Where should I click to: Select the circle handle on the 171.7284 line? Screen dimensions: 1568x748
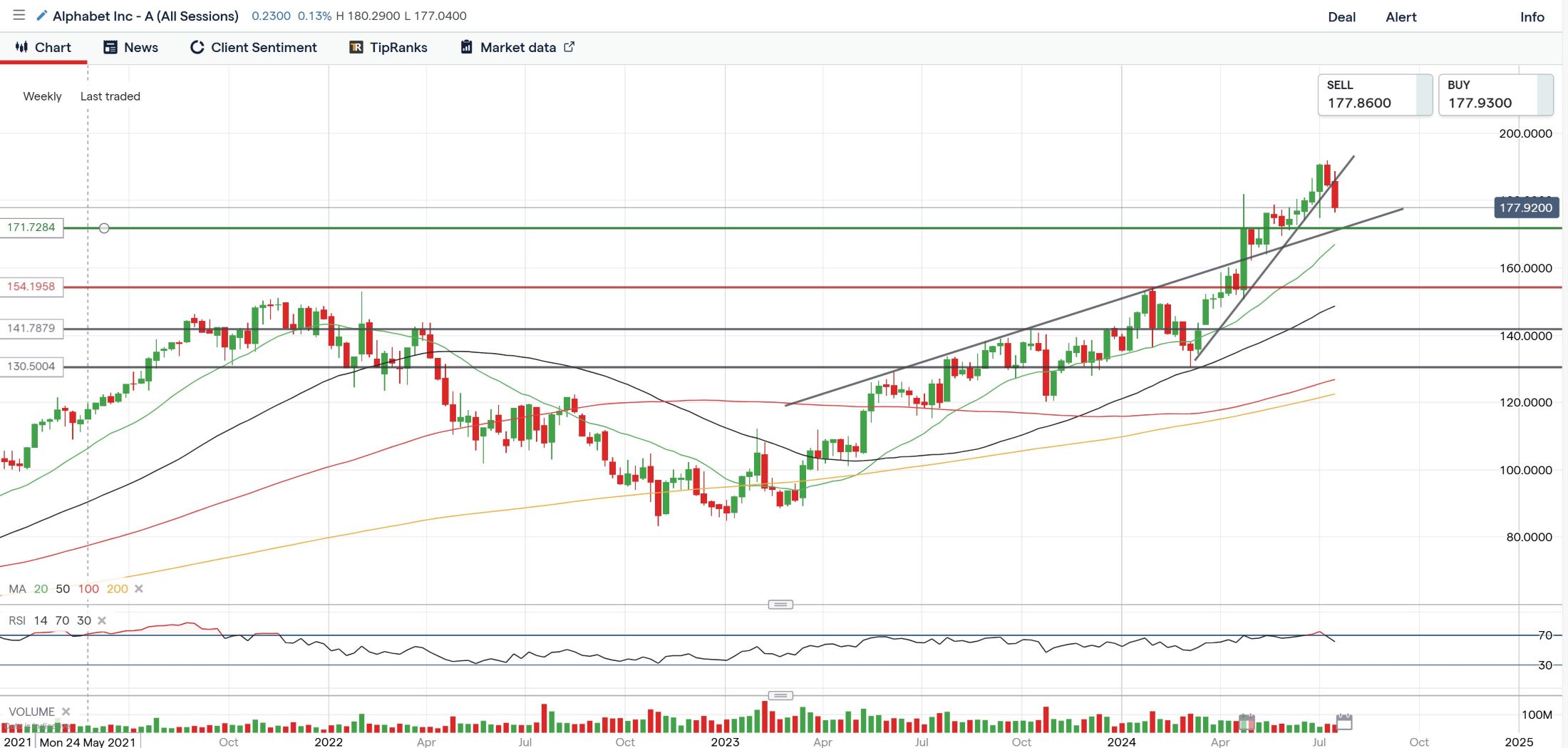[104, 228]
